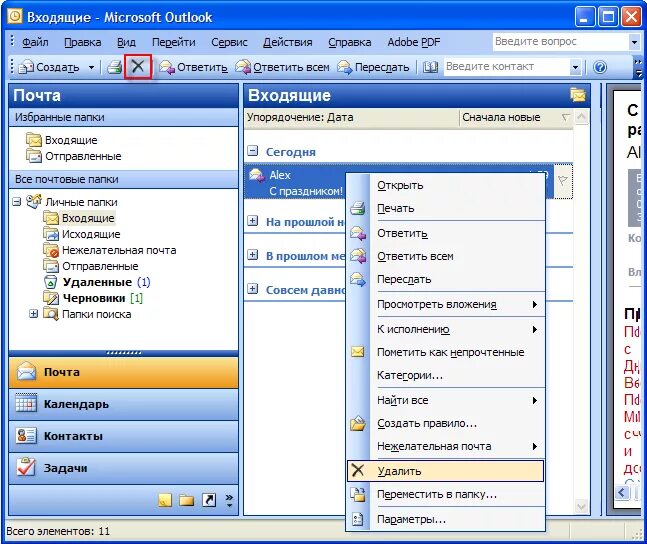647x544 pixels.
Task: Open the navigation pane configure buttons chevron
Action: pyautogui.click(x=229, y=500)
